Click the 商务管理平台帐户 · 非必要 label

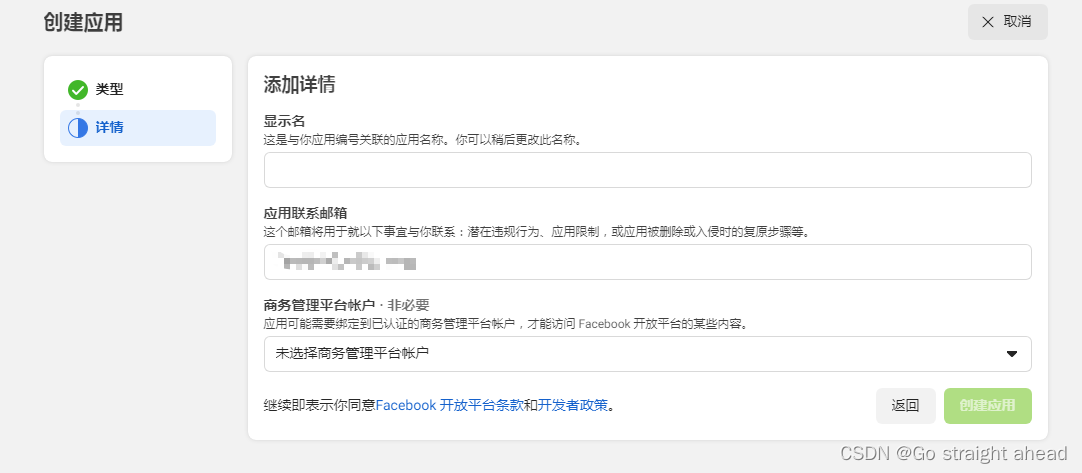coord(346,305)
